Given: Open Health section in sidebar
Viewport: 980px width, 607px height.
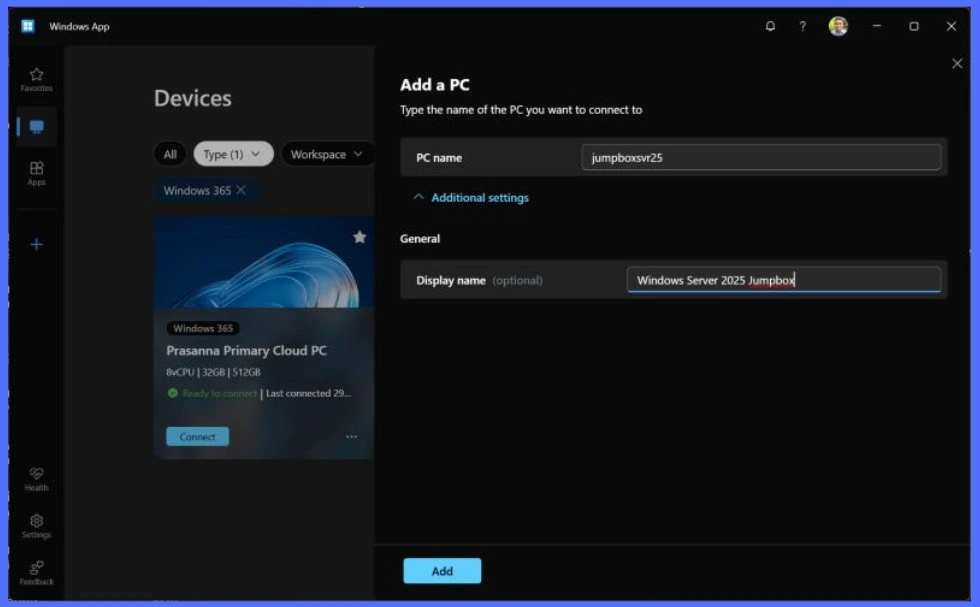Looking at the screenshot, I should coord(36,479).
